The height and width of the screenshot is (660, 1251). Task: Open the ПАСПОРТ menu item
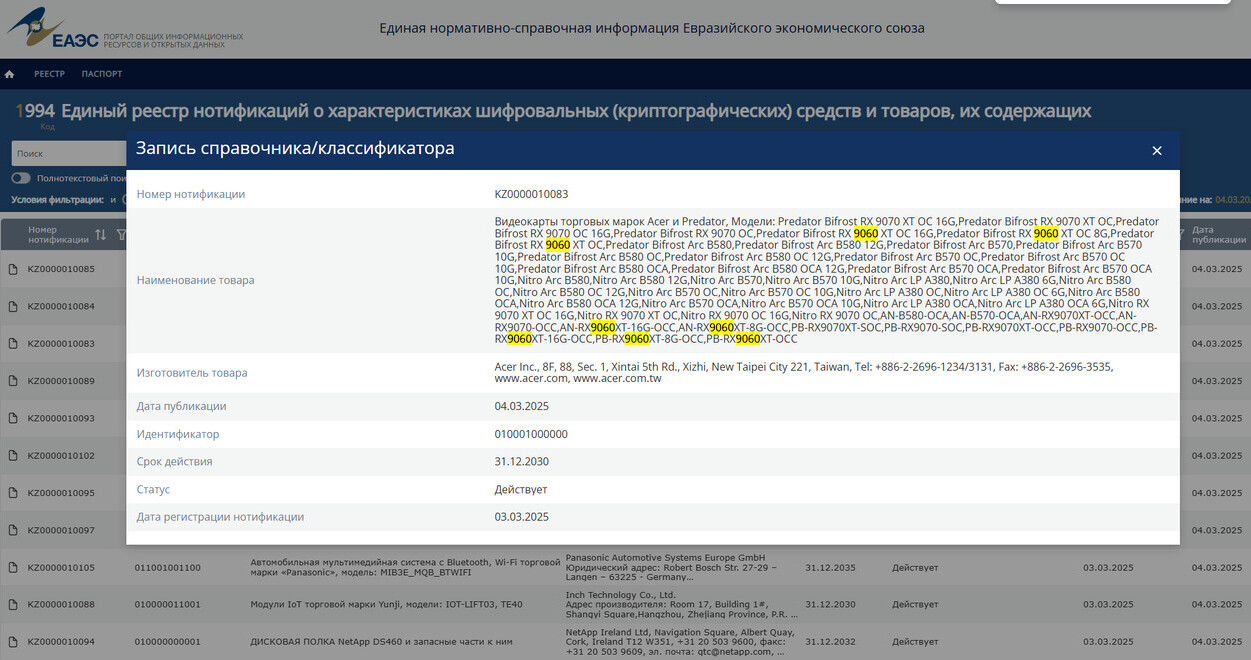[102, 74]
